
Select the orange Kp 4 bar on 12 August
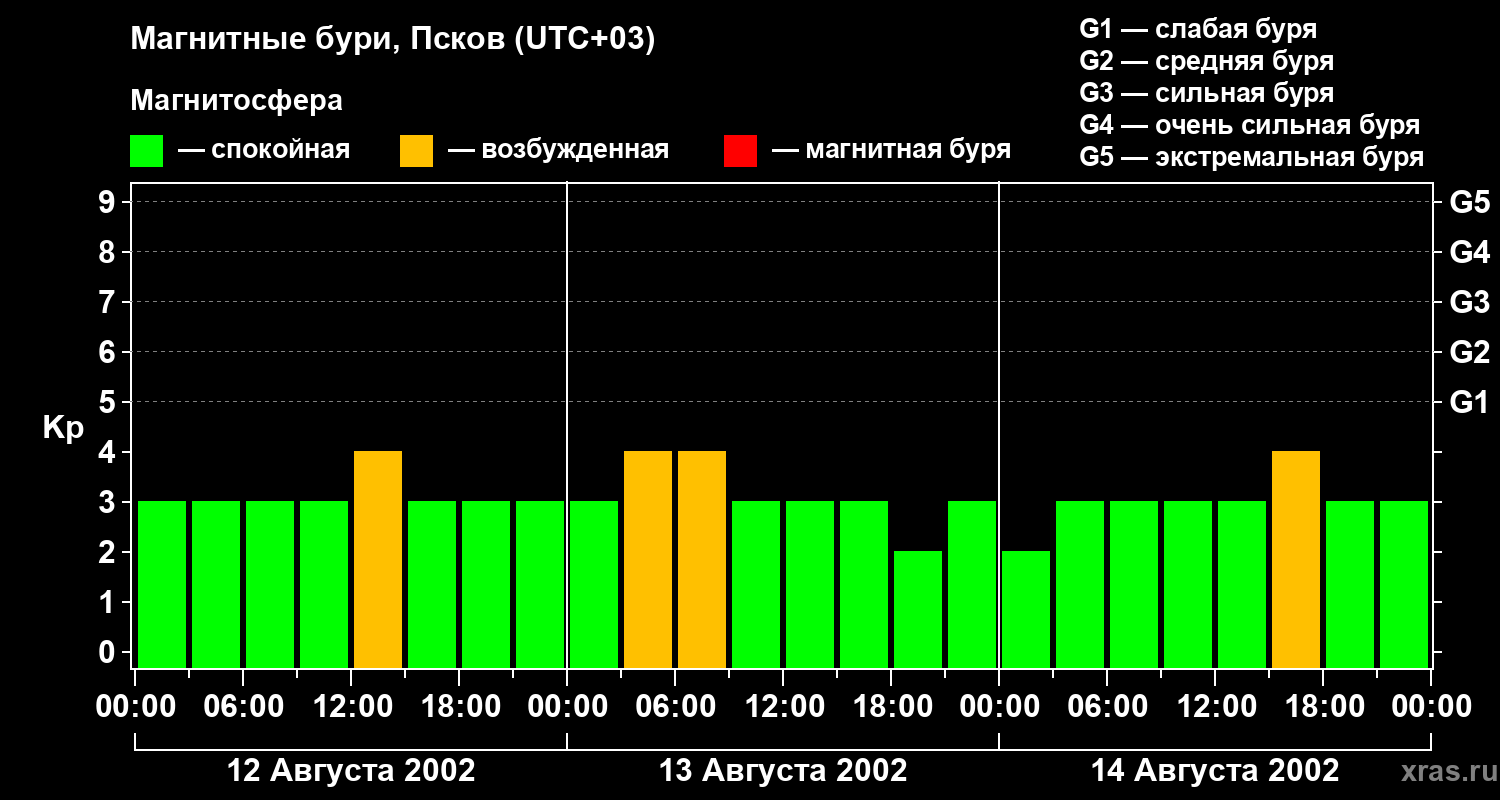(x=378, y=559)
